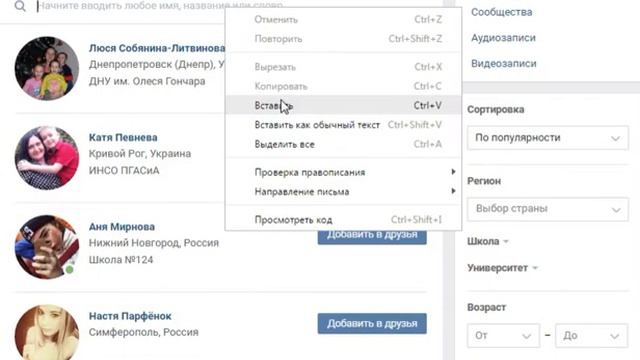Add Настя Парфёнок to friends
Screen dimensions: 640x360
(372, 324)
